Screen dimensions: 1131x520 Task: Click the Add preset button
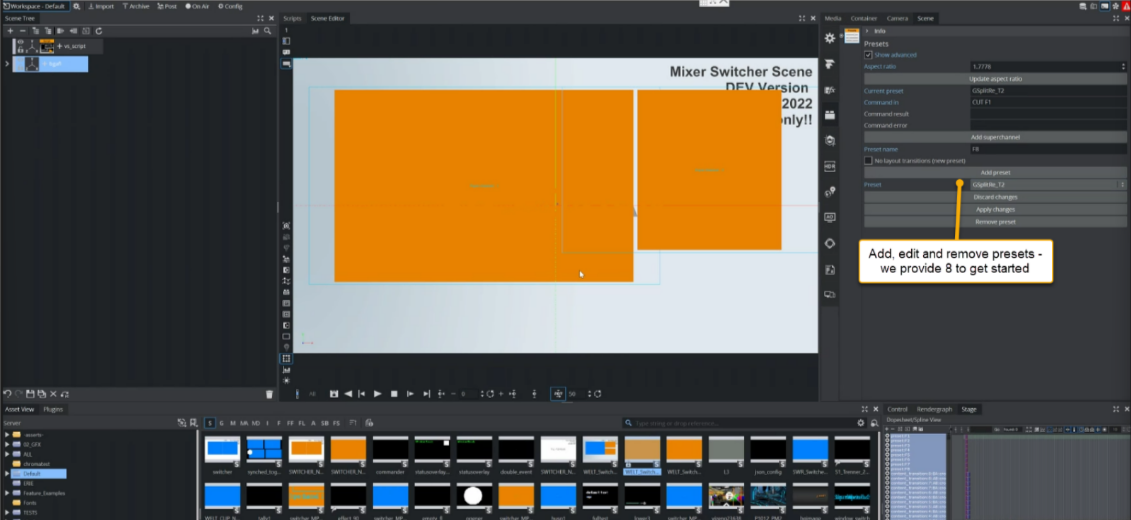point(995,173)
